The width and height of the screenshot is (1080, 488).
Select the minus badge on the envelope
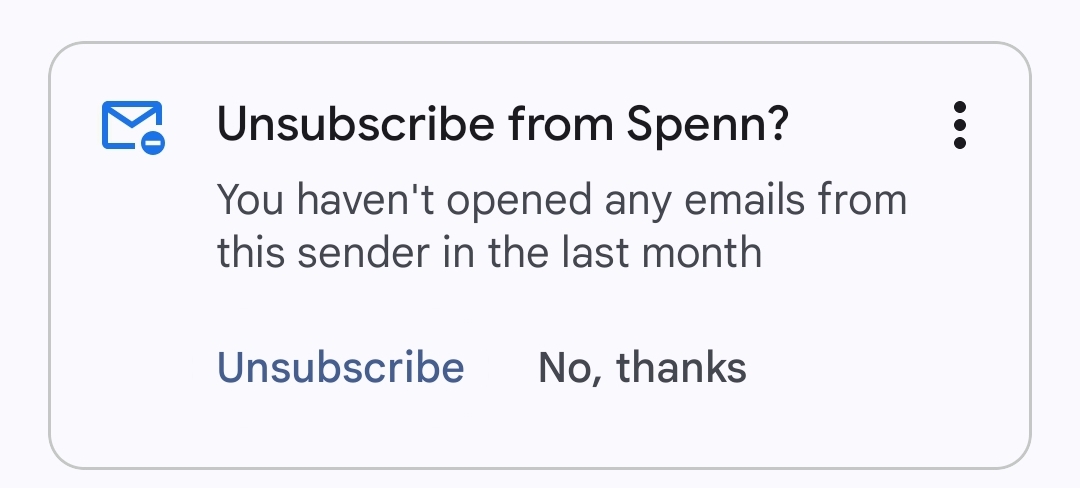153,143
